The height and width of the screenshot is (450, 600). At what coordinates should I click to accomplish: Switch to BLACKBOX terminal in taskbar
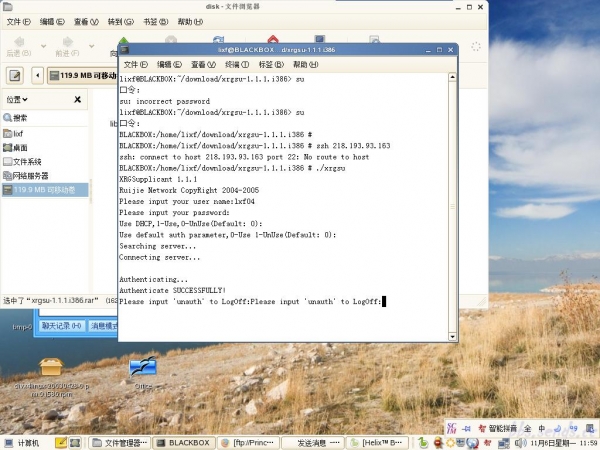point(184,442)
